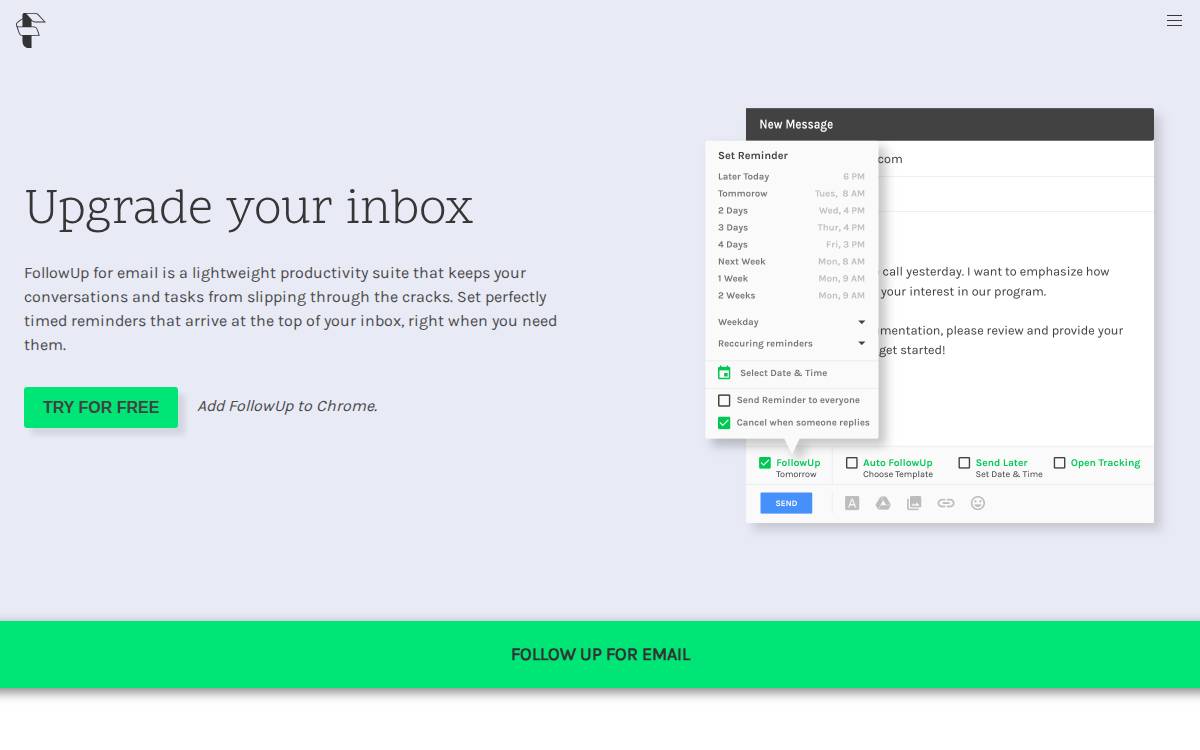Enable the Send Later checkbox

pyautogui.click(x=964, y=463)
